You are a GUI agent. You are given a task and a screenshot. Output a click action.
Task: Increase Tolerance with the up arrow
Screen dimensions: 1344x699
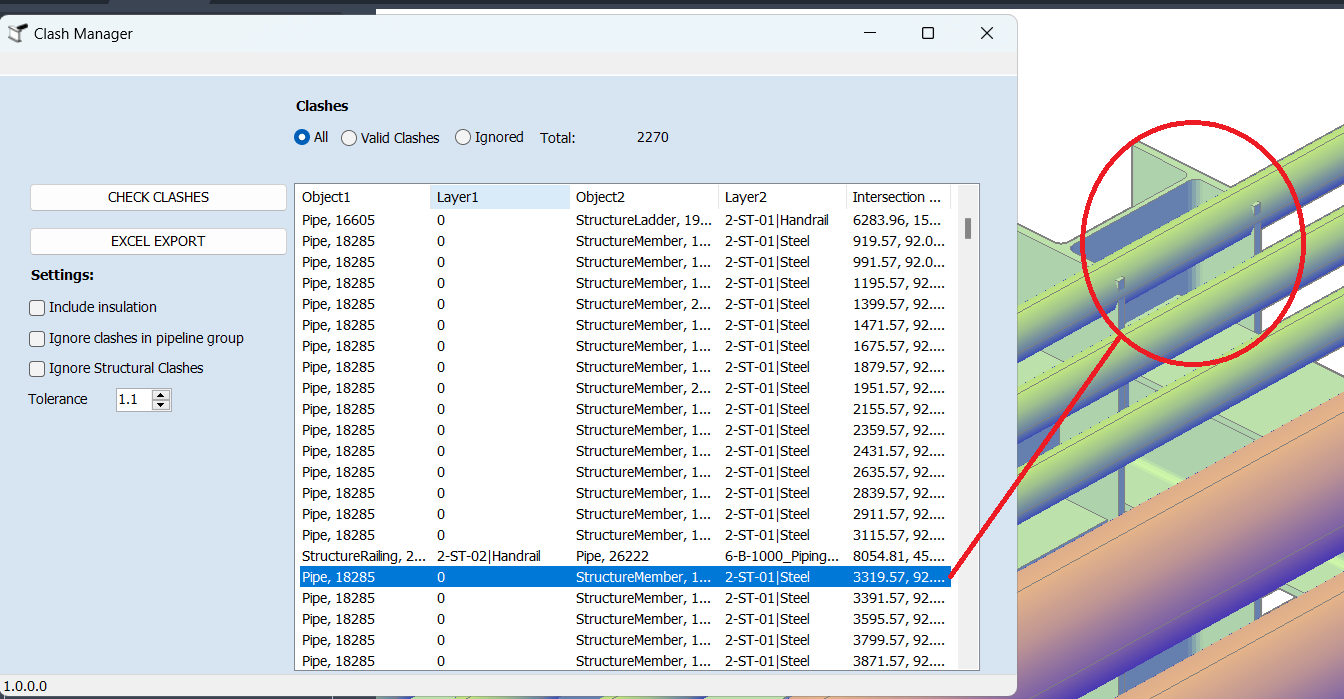pos(161,395)
